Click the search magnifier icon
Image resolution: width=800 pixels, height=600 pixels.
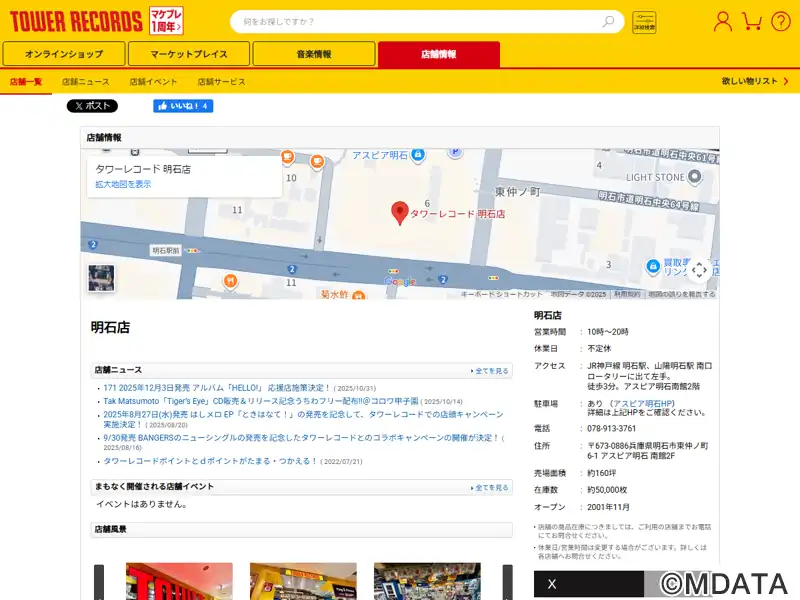609,21
